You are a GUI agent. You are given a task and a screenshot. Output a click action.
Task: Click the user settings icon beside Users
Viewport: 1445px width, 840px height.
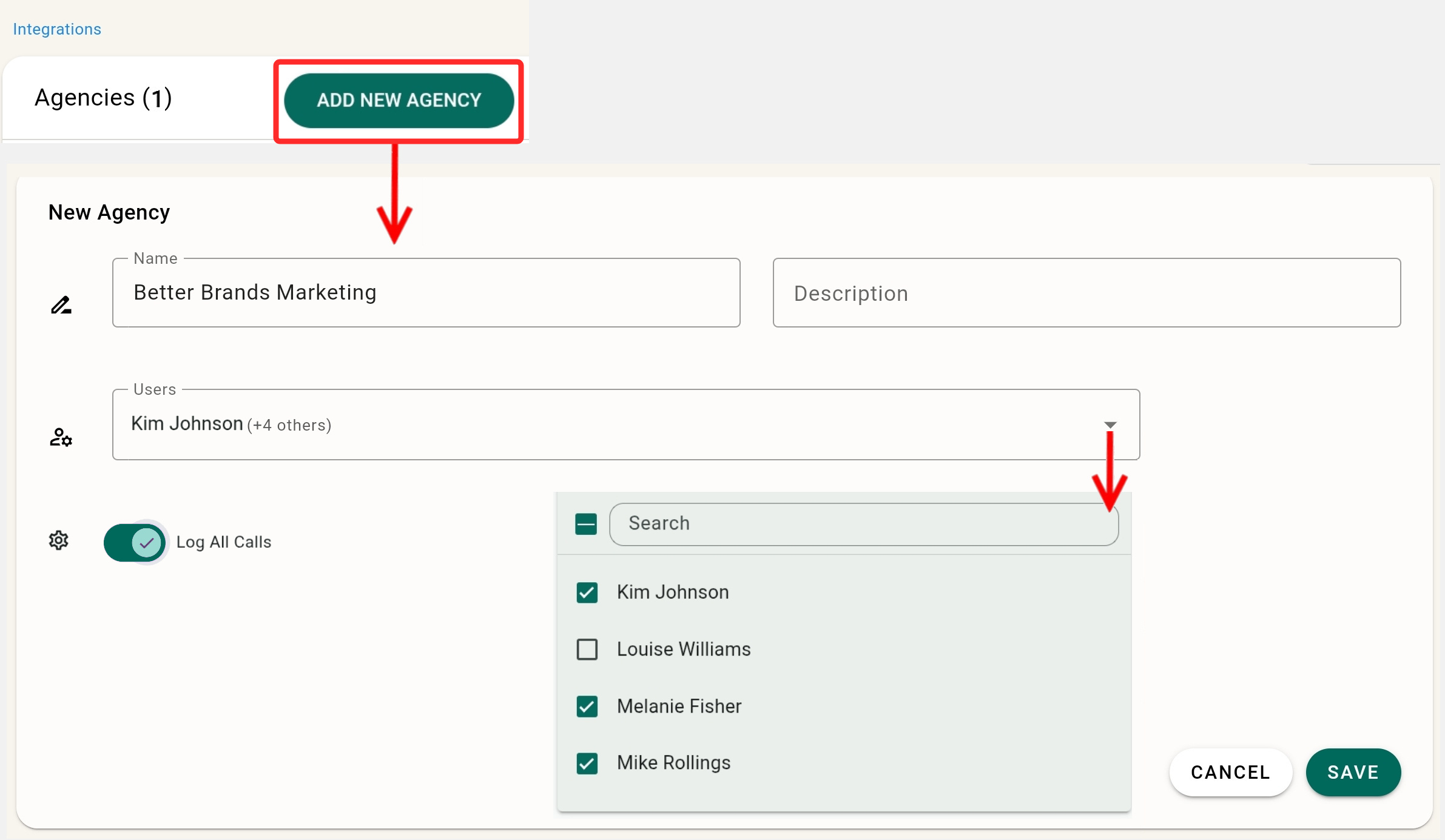61,437
